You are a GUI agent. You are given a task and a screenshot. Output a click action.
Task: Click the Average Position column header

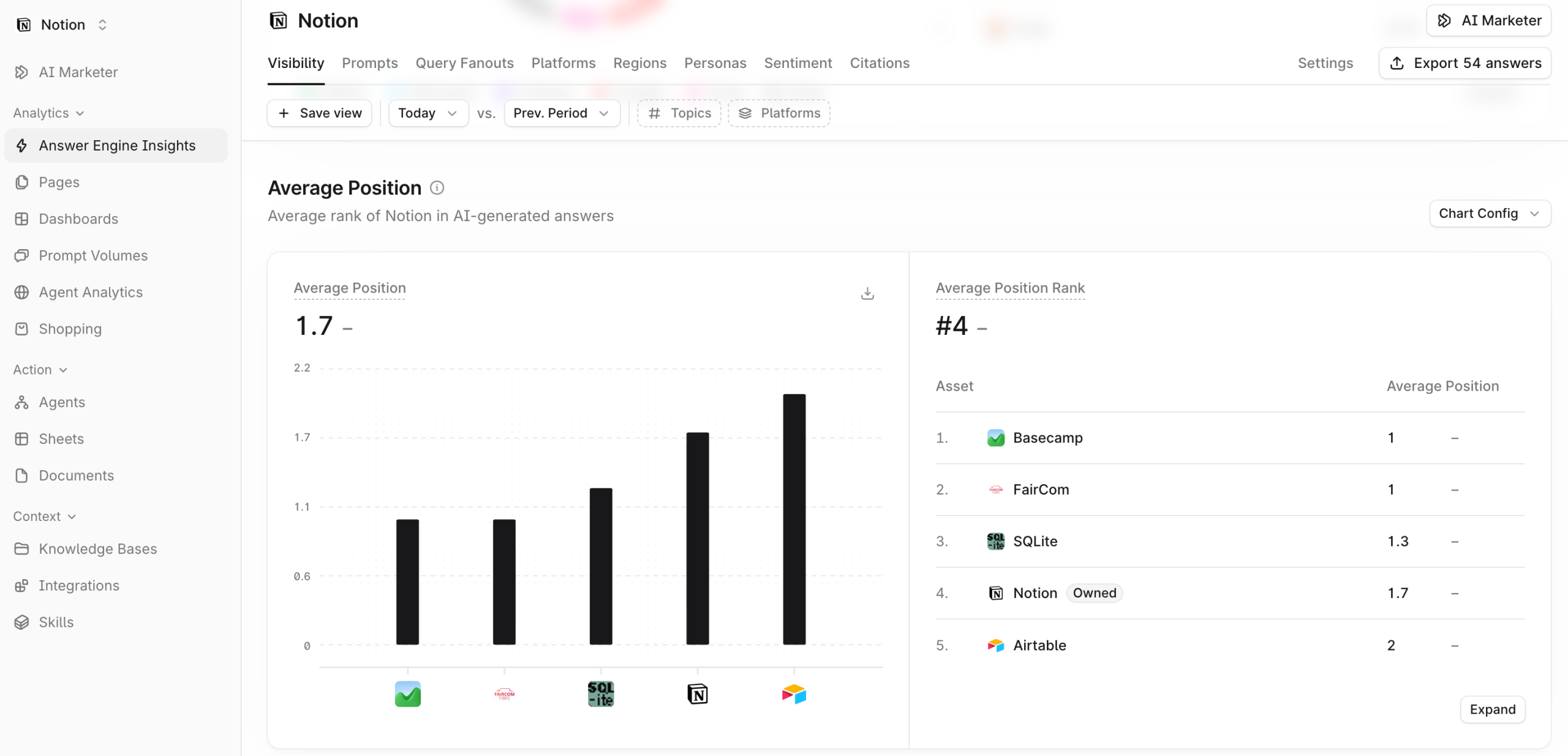tap(1443, 386)
